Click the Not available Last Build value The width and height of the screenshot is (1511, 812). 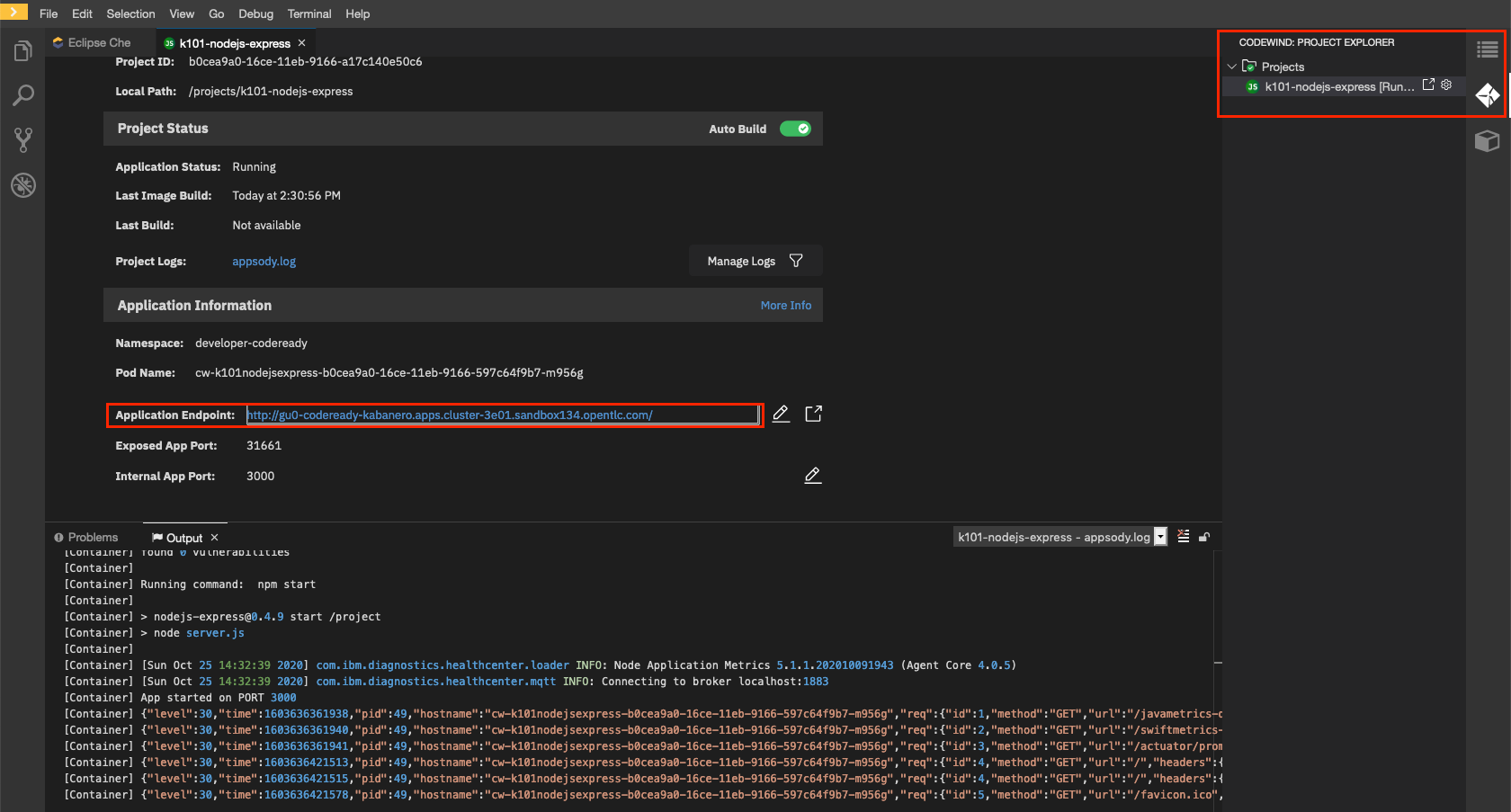266,225
